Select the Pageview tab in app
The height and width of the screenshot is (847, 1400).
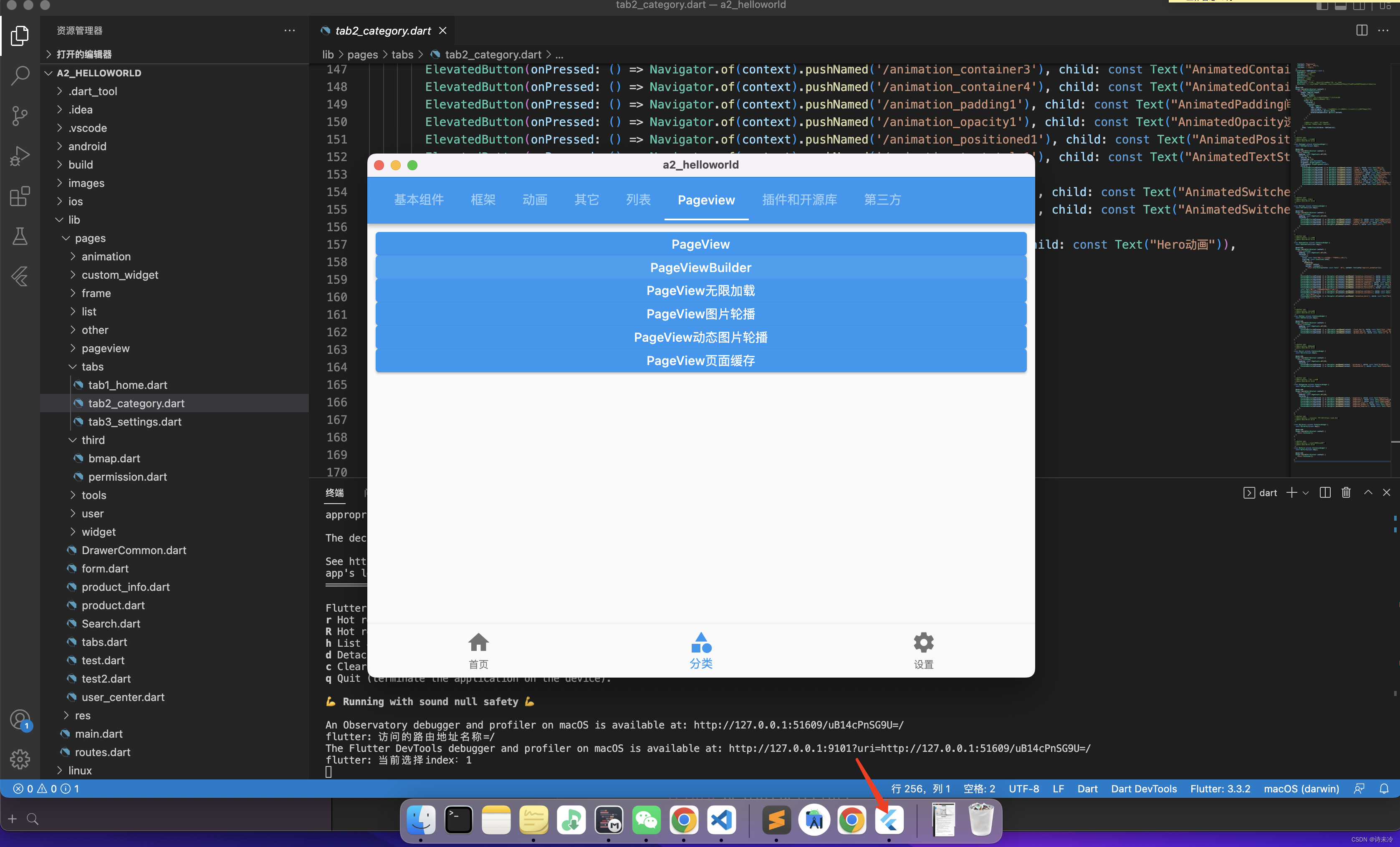click(x=706, y=200)
